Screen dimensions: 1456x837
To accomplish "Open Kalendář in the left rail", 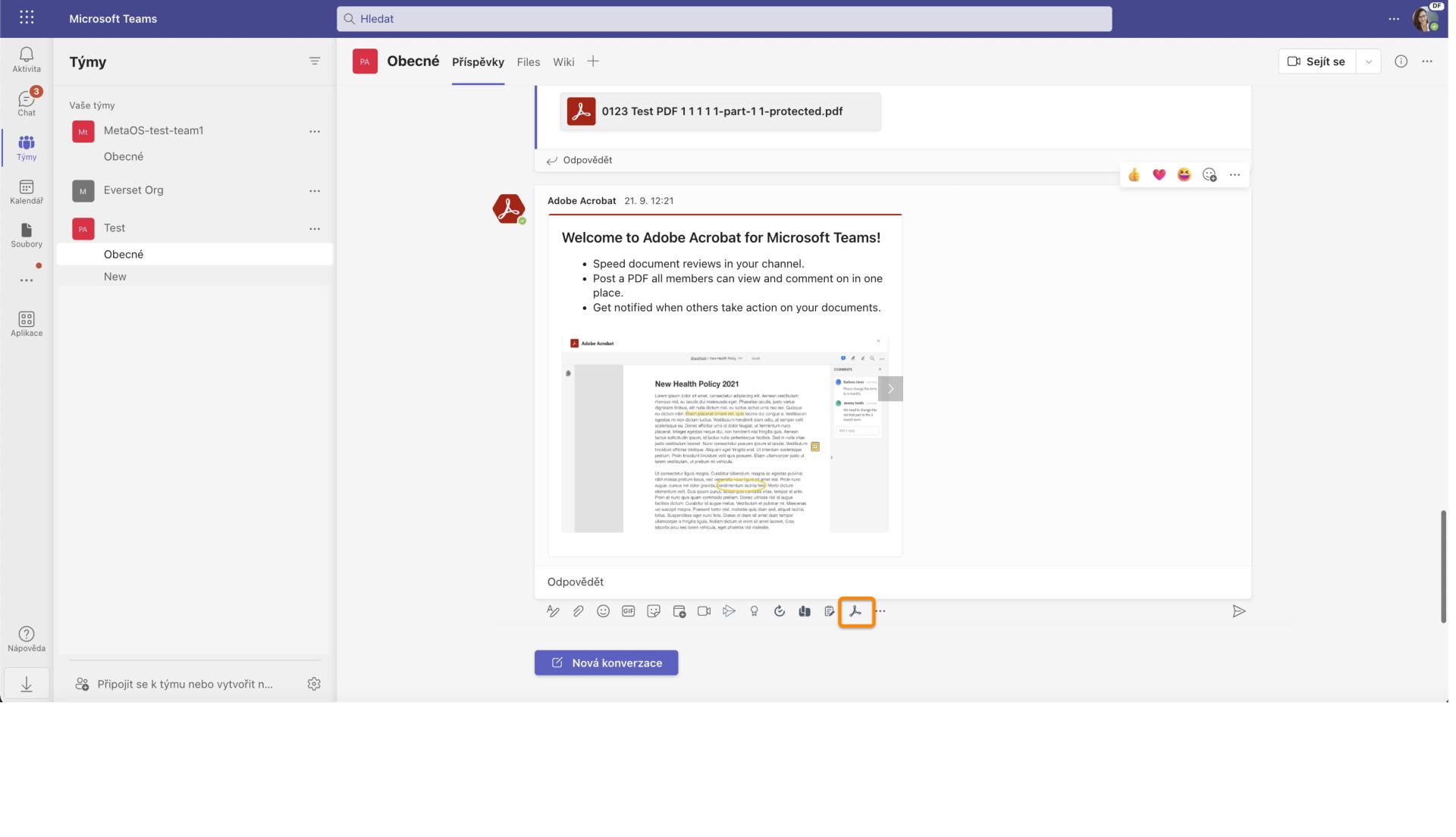I will (x=27, y=192).
